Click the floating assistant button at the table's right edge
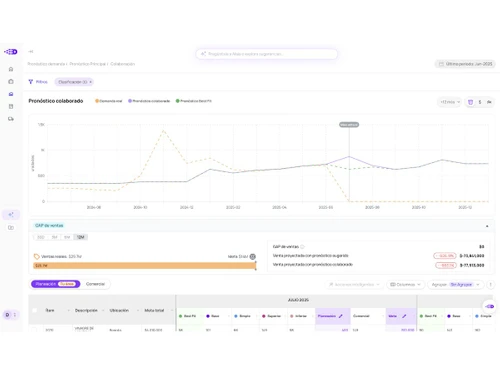This screenshot has height=375, width=500. [490, 306]
